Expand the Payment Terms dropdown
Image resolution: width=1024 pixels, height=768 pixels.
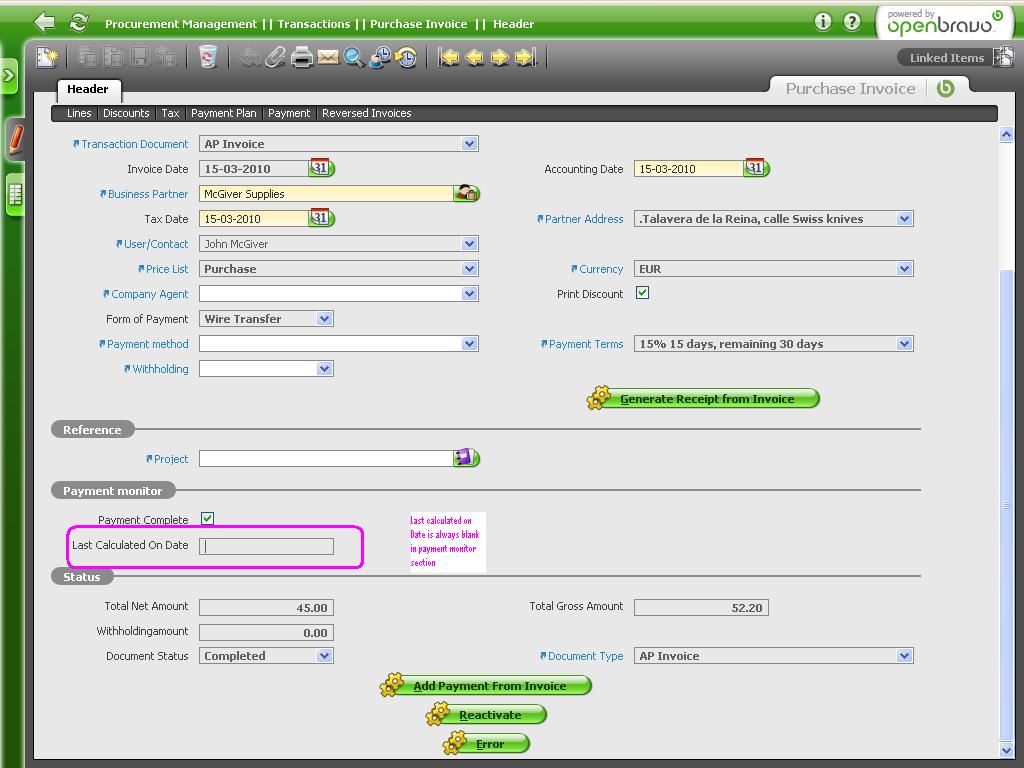904,344
